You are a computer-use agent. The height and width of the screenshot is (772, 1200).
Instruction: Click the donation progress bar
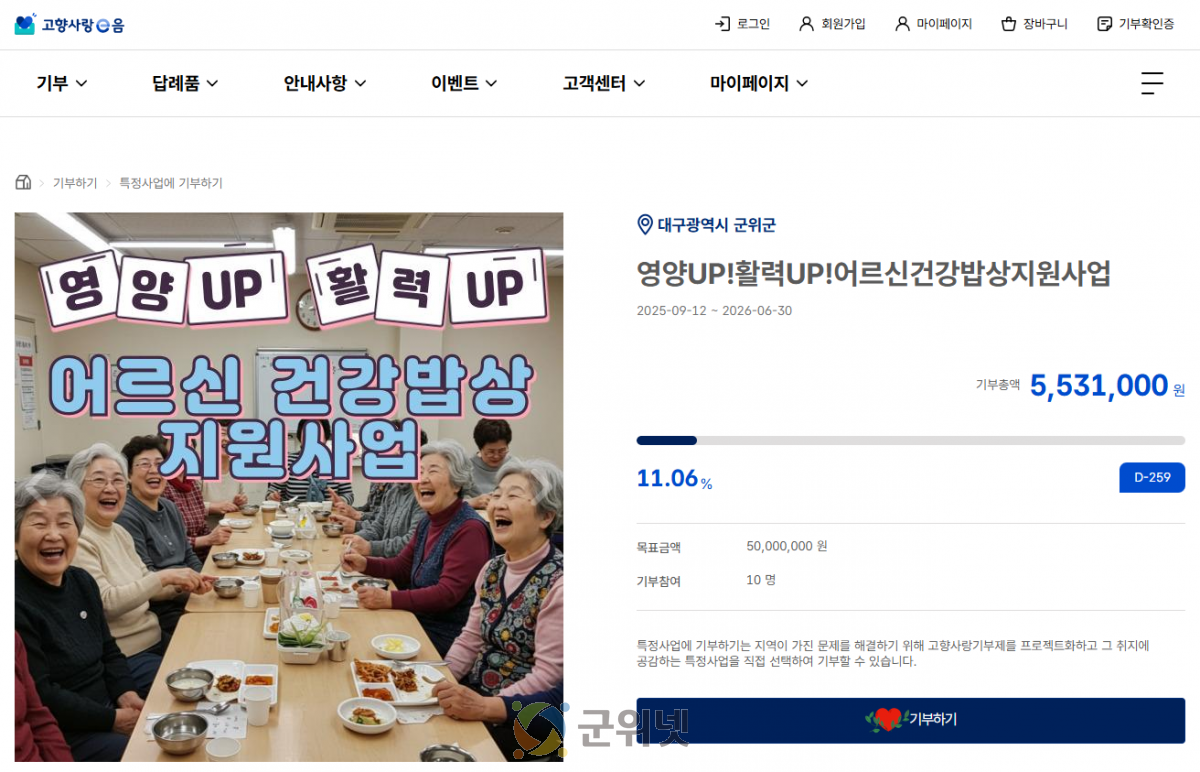[911, 440]
